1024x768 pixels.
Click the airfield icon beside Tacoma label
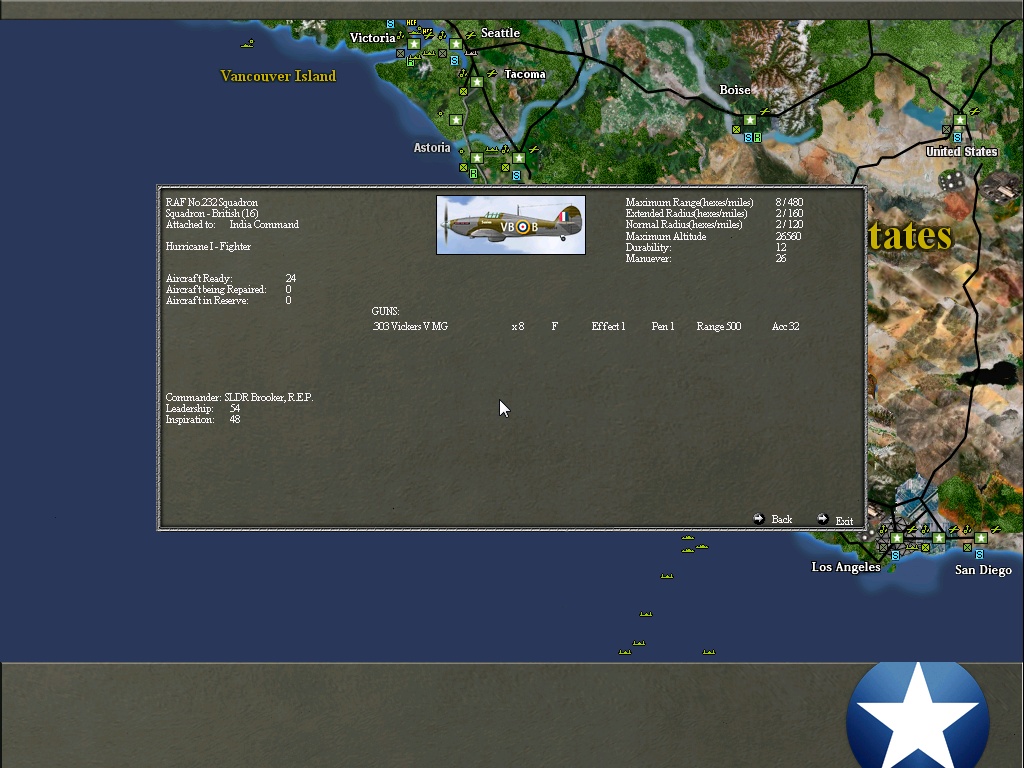point(492,74)
